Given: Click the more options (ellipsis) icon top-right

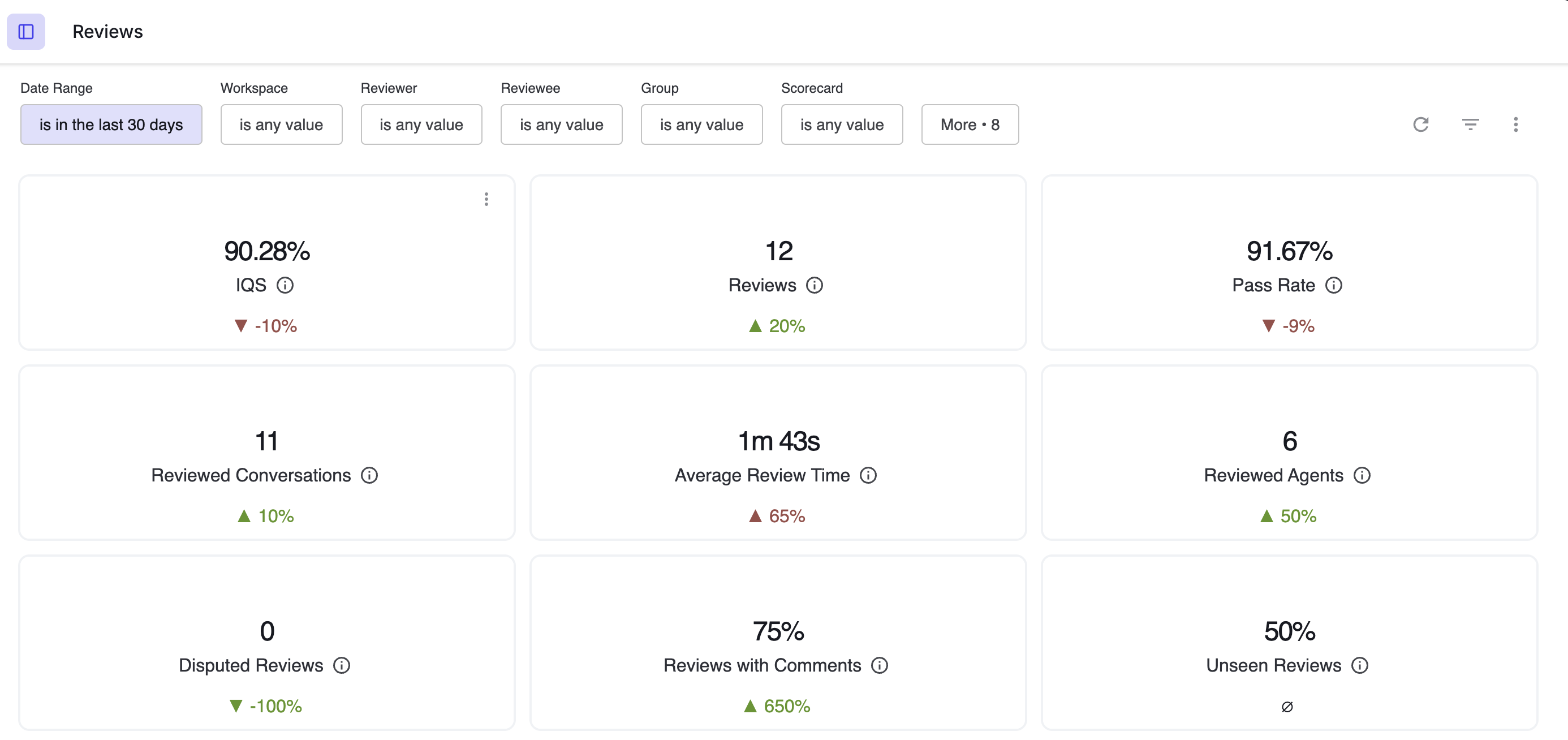Looking at the screenshot, I should (1516, 124).
